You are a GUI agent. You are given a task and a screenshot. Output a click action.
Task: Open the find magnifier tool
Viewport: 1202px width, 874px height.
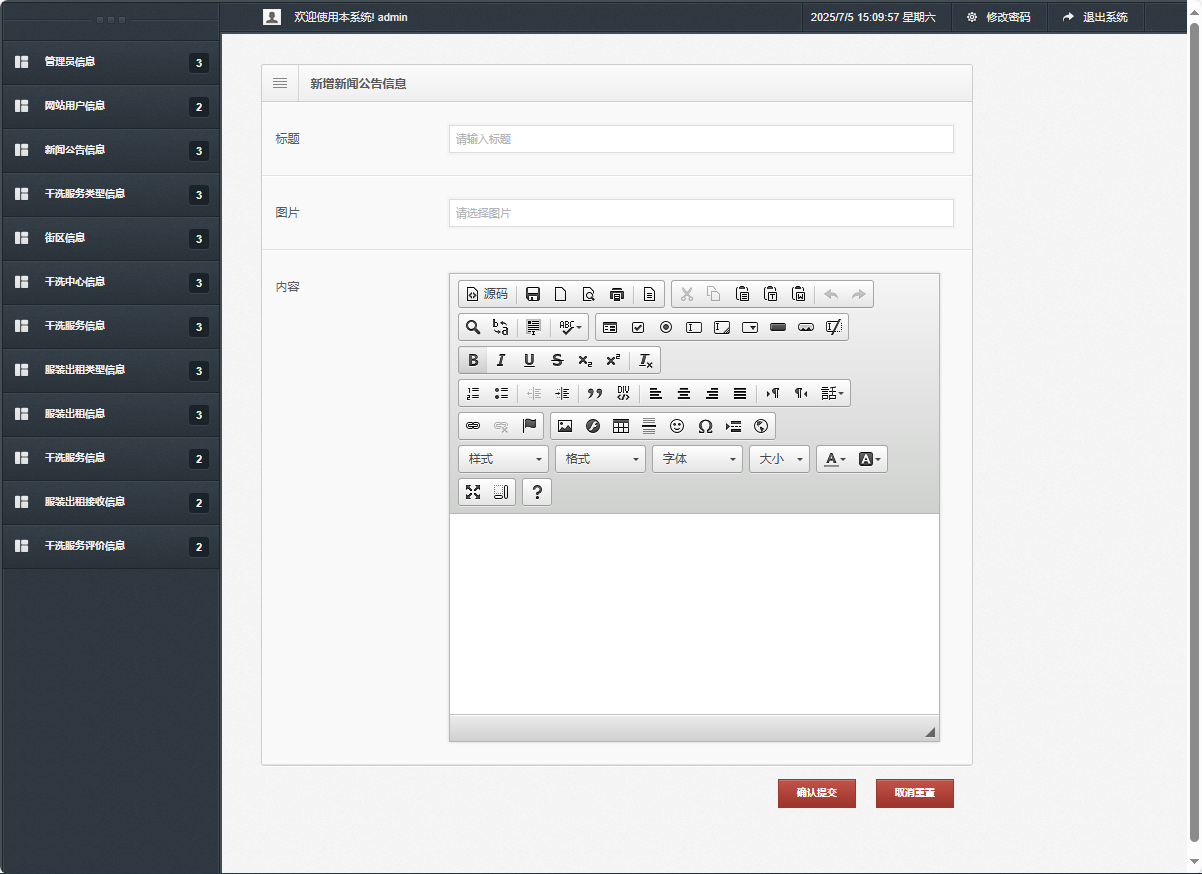coord(473,327)
